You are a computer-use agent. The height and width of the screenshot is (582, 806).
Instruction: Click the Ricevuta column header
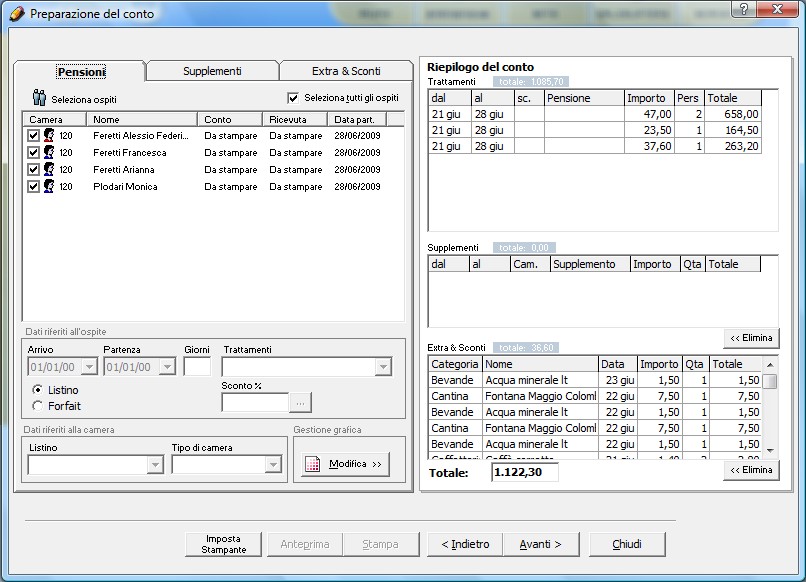point(295,119)
